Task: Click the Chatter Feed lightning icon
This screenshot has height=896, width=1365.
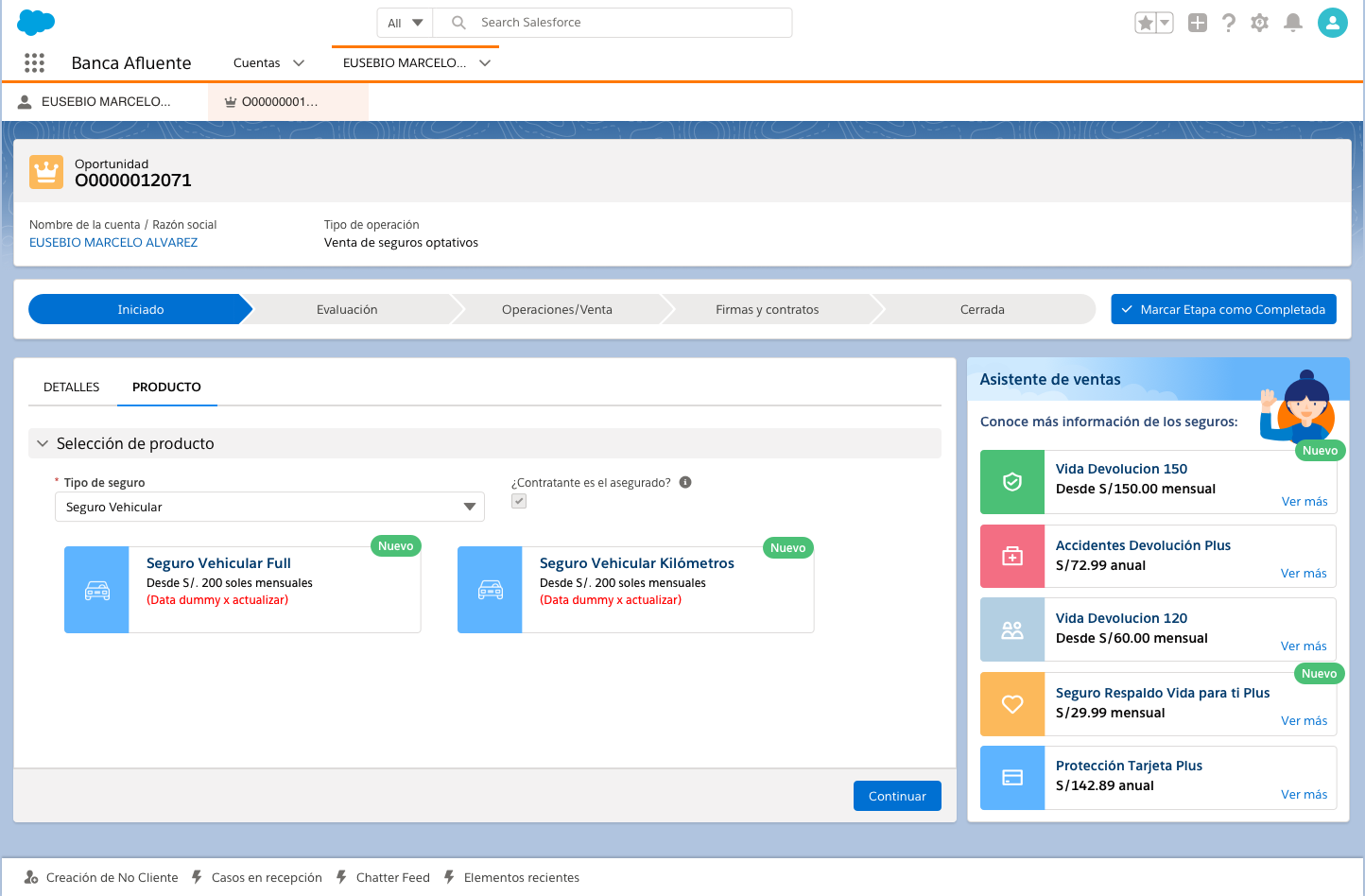Action: pos(341,877)
